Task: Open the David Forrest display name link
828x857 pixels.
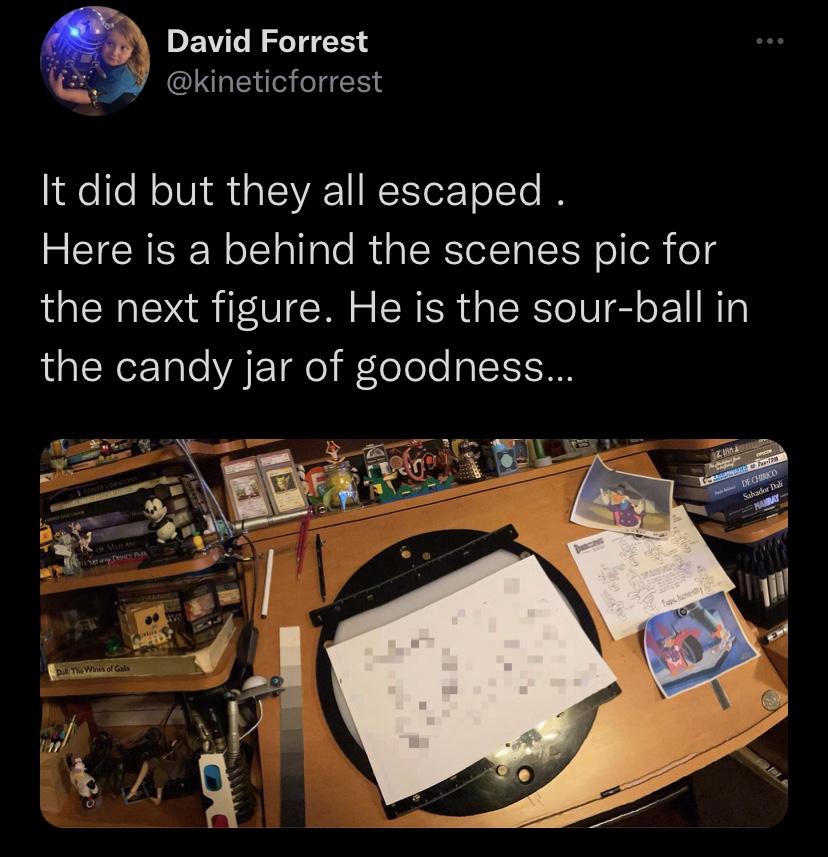Action: (x=267, y=42)
